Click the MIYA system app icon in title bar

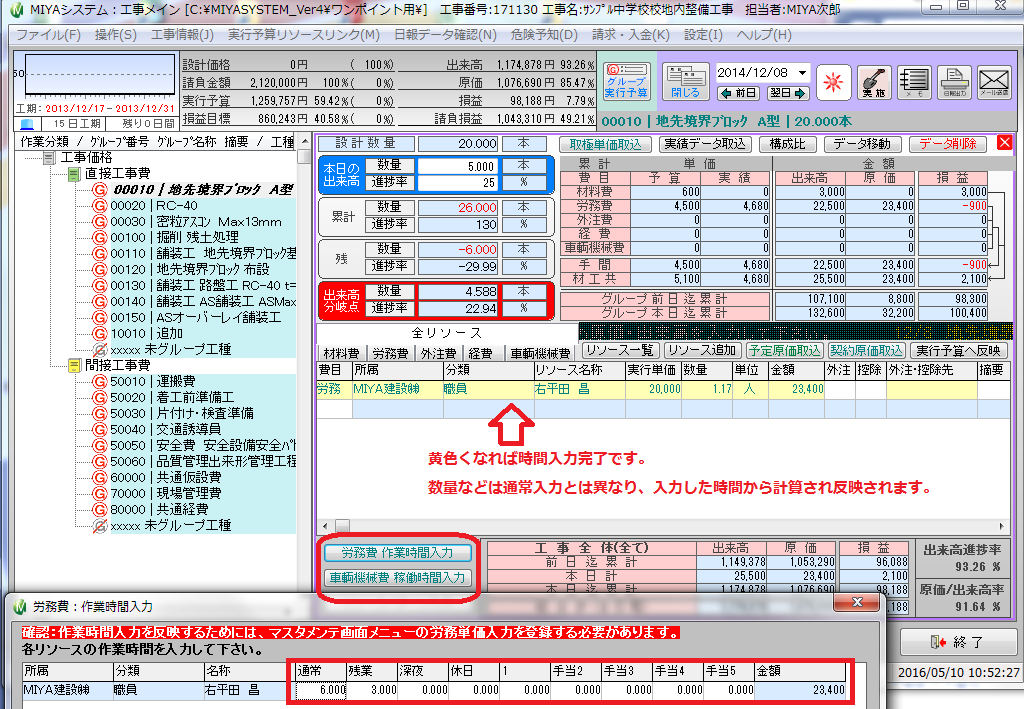(x=17, y=9)
